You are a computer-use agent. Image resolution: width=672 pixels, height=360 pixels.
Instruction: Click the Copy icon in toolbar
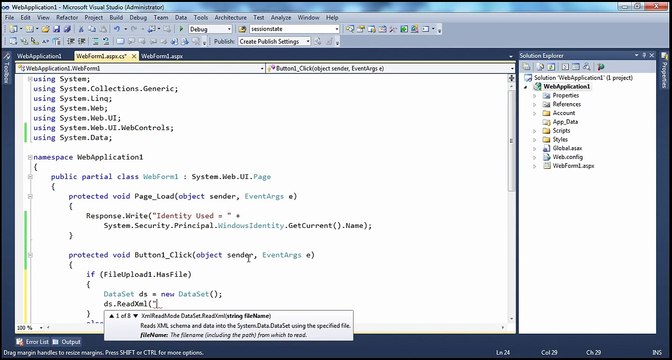coord(92,29)
